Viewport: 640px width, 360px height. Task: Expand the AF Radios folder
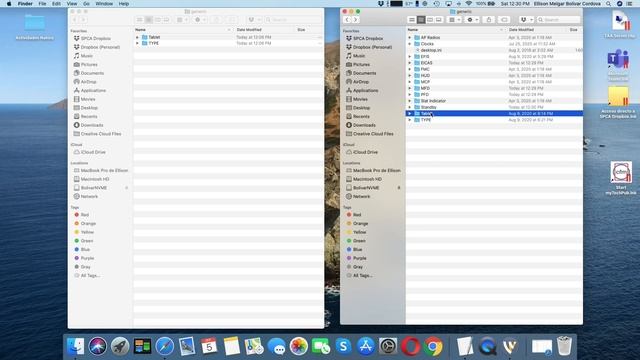click(410, 38)
